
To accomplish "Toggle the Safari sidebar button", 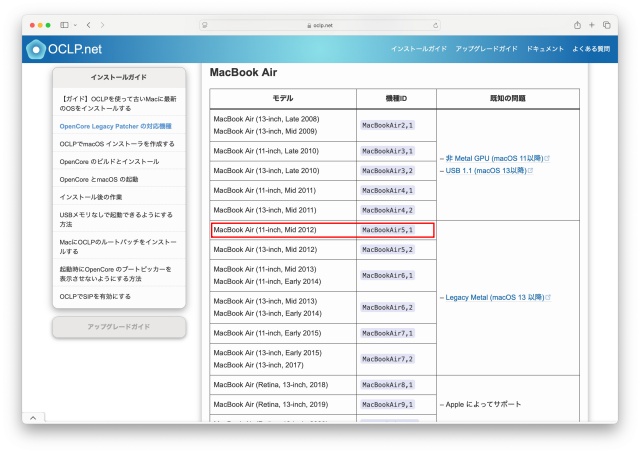I will click(63, 24).
